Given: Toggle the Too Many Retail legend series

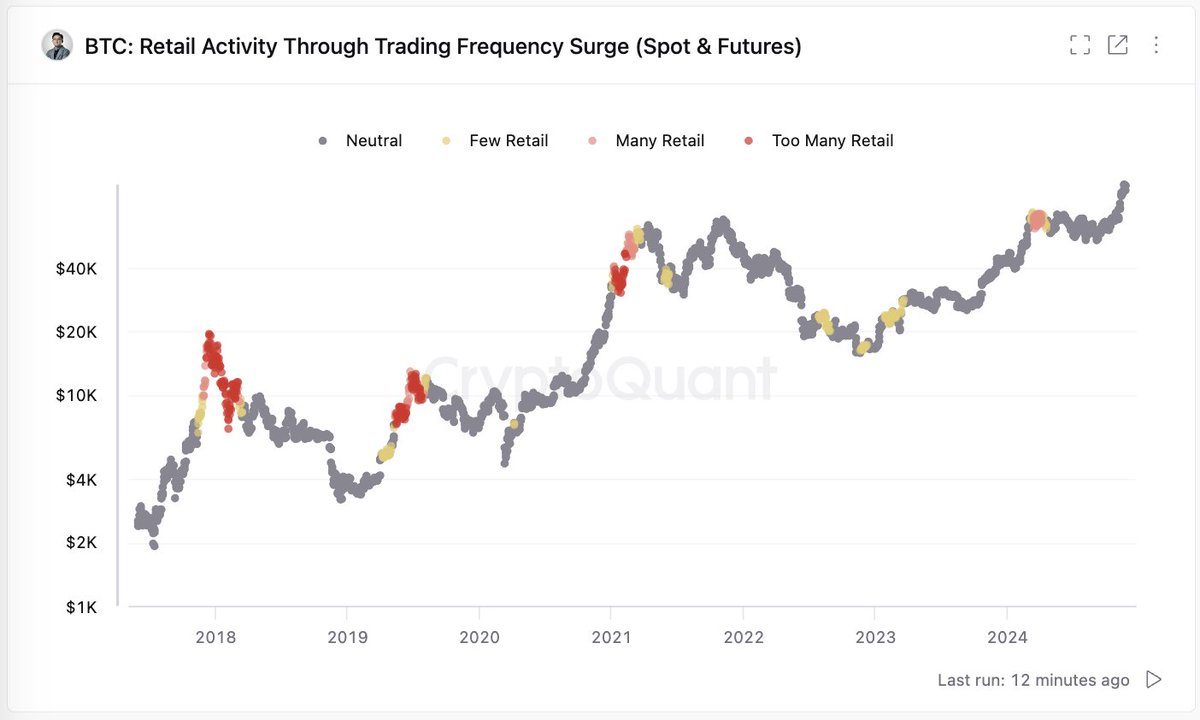Looking at the screenshot, I should pyautogui.click(x=832, y=141).
